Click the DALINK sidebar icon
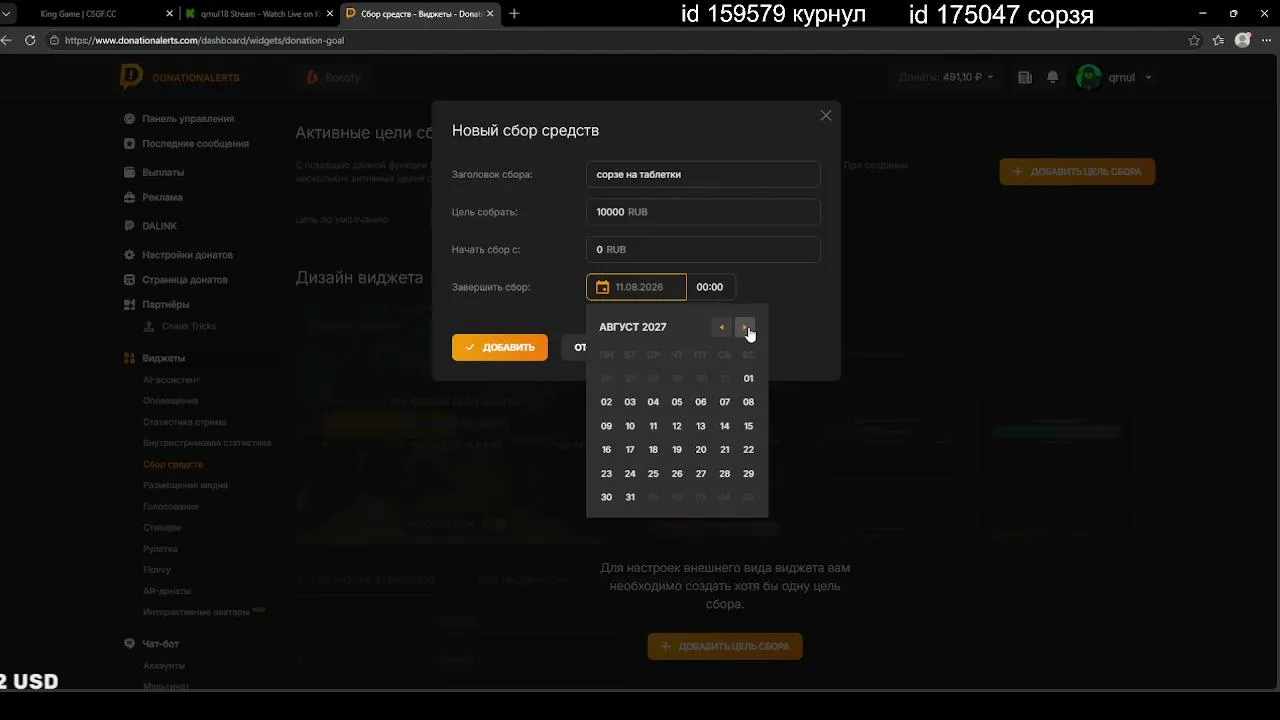The image size is (1280, 720). pos(129,226)
